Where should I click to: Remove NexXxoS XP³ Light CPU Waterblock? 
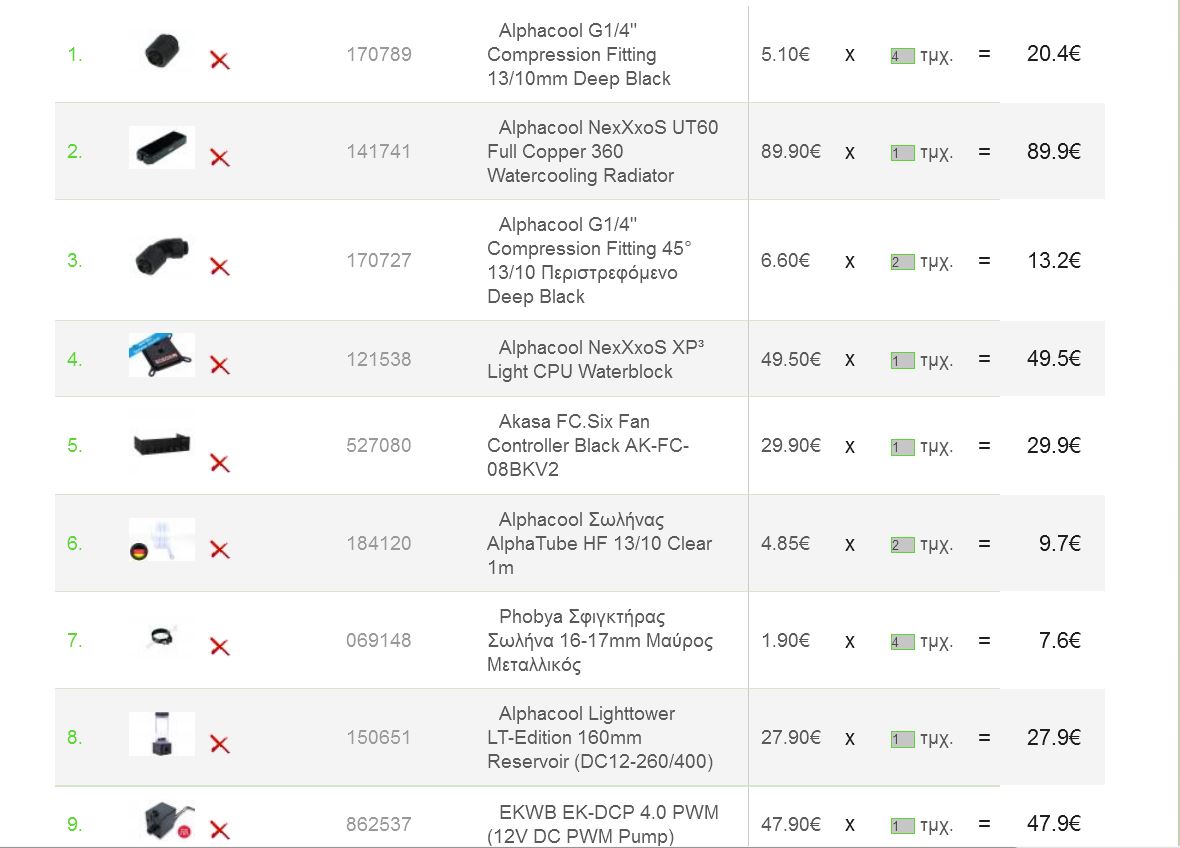(x=220, y=365)
